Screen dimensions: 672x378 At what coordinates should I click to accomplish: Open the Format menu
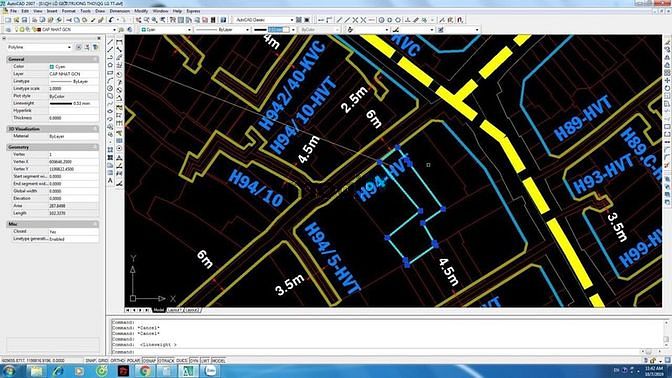[x=69, y=11]
